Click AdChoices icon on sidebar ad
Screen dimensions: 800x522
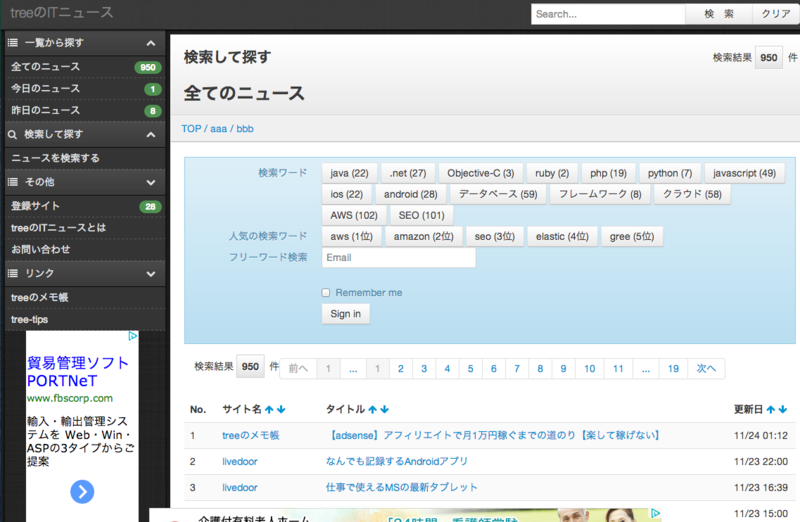tap(133, 336)
